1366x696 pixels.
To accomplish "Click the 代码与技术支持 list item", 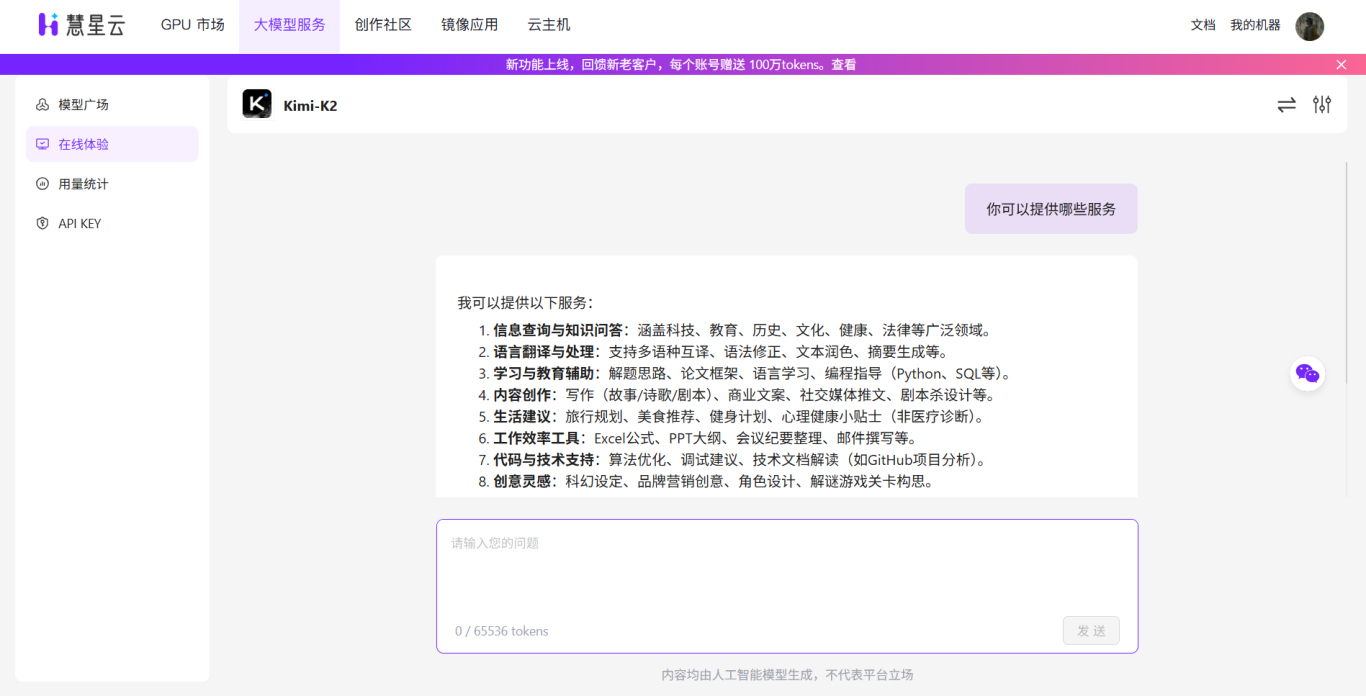I will [735, 460].
